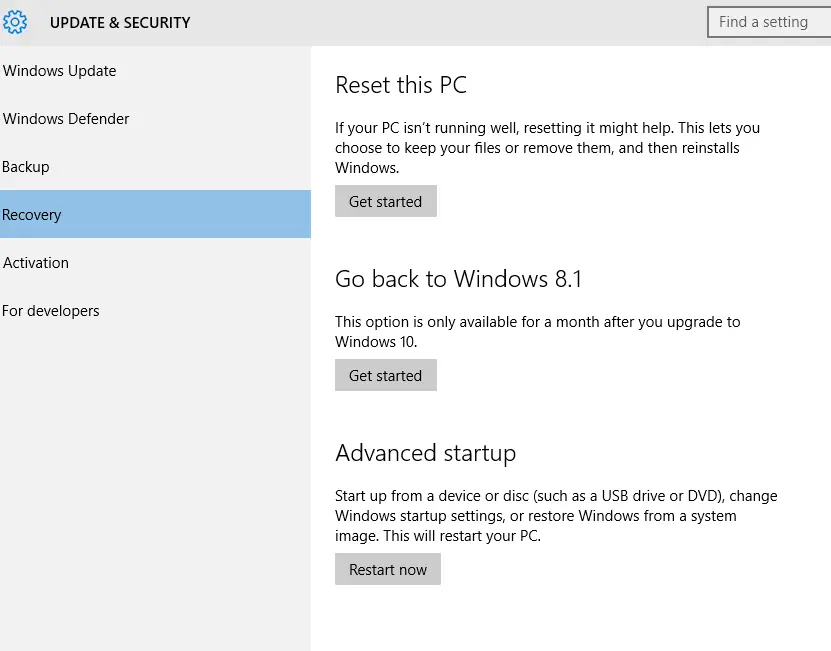Image resolution: width=831 pixels, height=651 pixels.
Task: Click the blank content area below Restart now
Action: pyautogui.click(x=570, y=620)
